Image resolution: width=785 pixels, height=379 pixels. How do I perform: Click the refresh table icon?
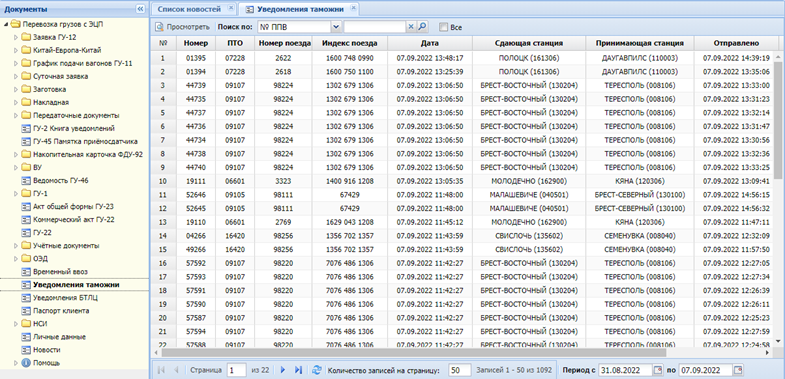coord(316,370)
